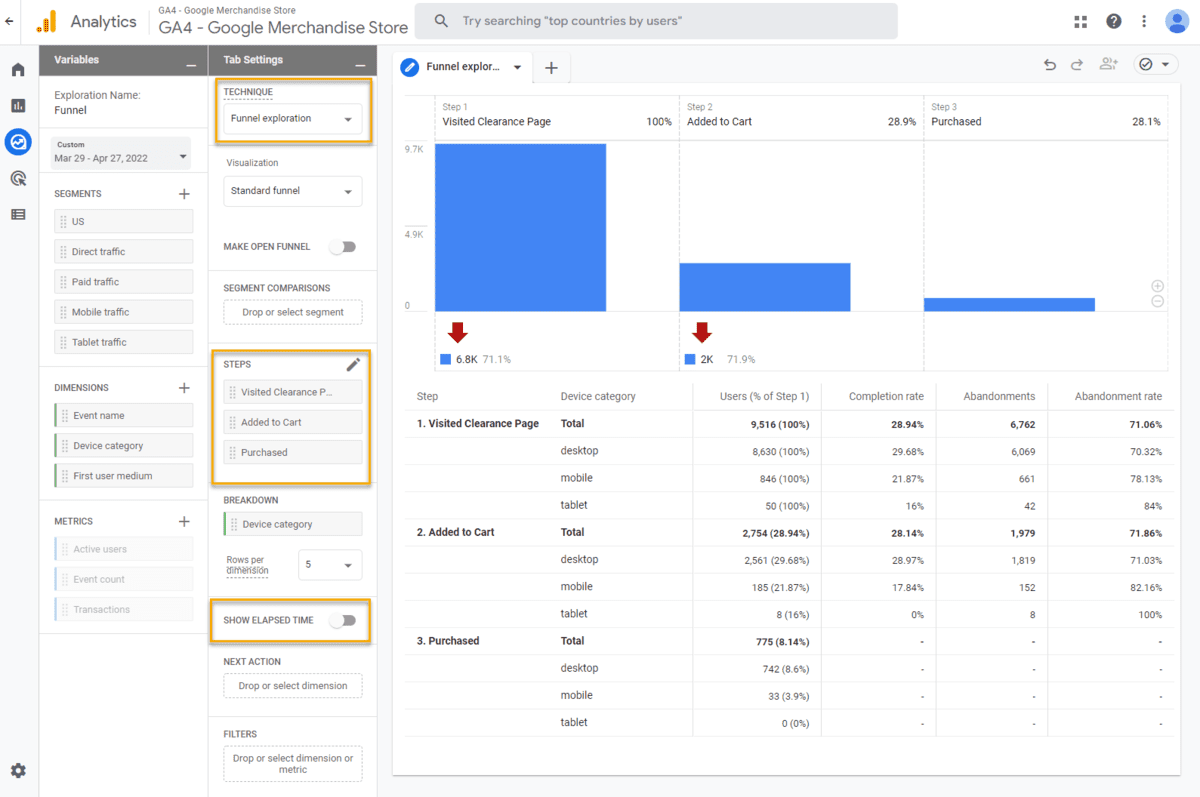The width and height of the screenshot is (1200, 797).
Task: Click the Drop or select segment box
Action: tap(292, 312)
